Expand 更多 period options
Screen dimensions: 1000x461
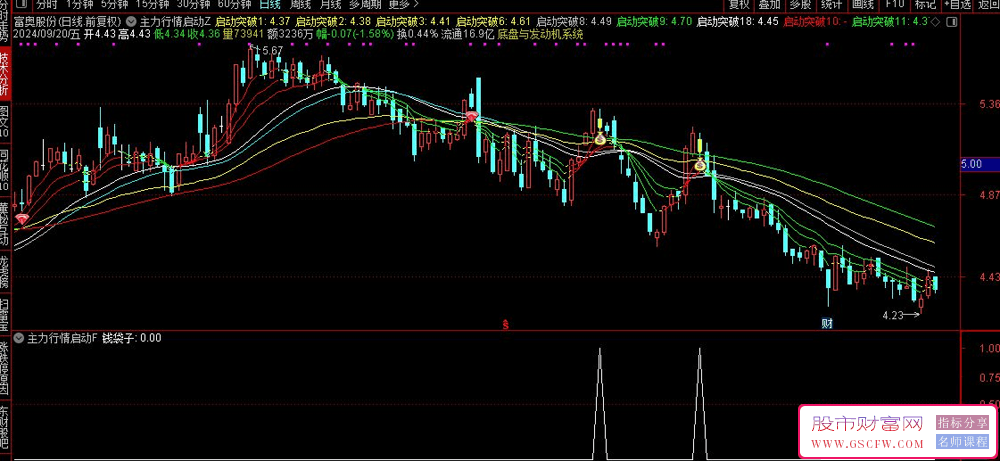tap(403, 3)
